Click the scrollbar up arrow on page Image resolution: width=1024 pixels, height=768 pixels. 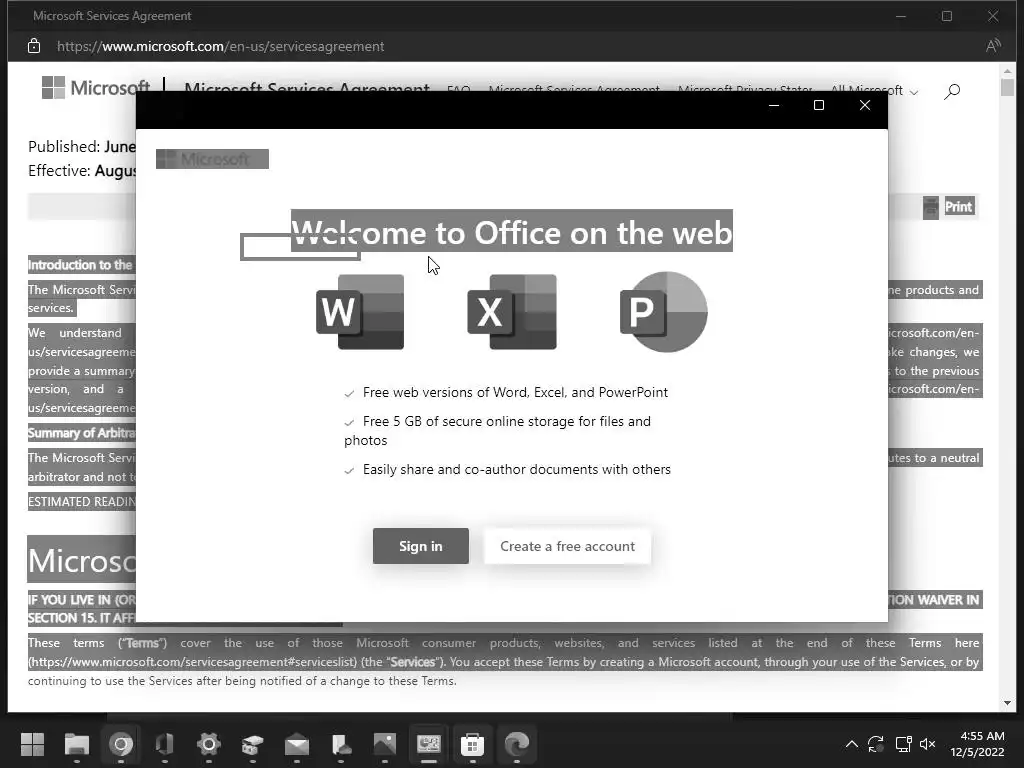[1007, 70]
